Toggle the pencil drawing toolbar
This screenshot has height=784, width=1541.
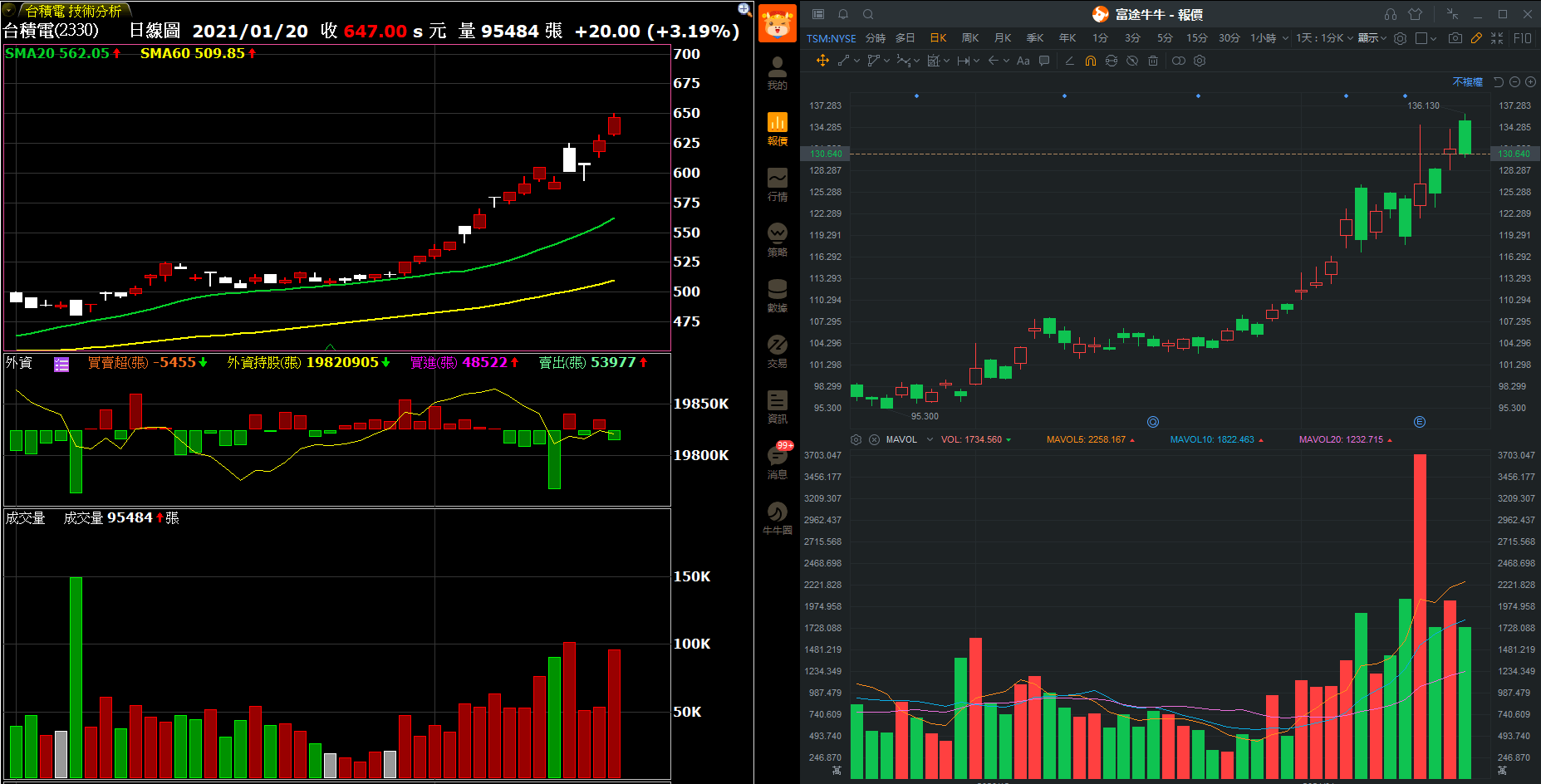click(1476, 38)
